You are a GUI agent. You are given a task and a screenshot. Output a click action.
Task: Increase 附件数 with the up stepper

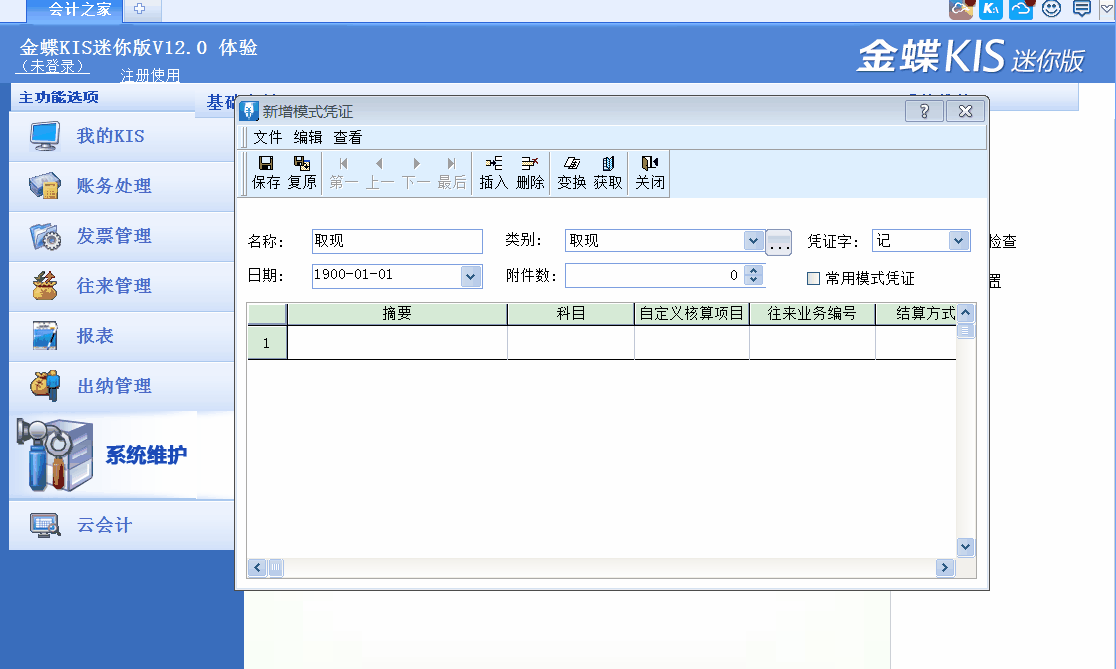(754, 270)
